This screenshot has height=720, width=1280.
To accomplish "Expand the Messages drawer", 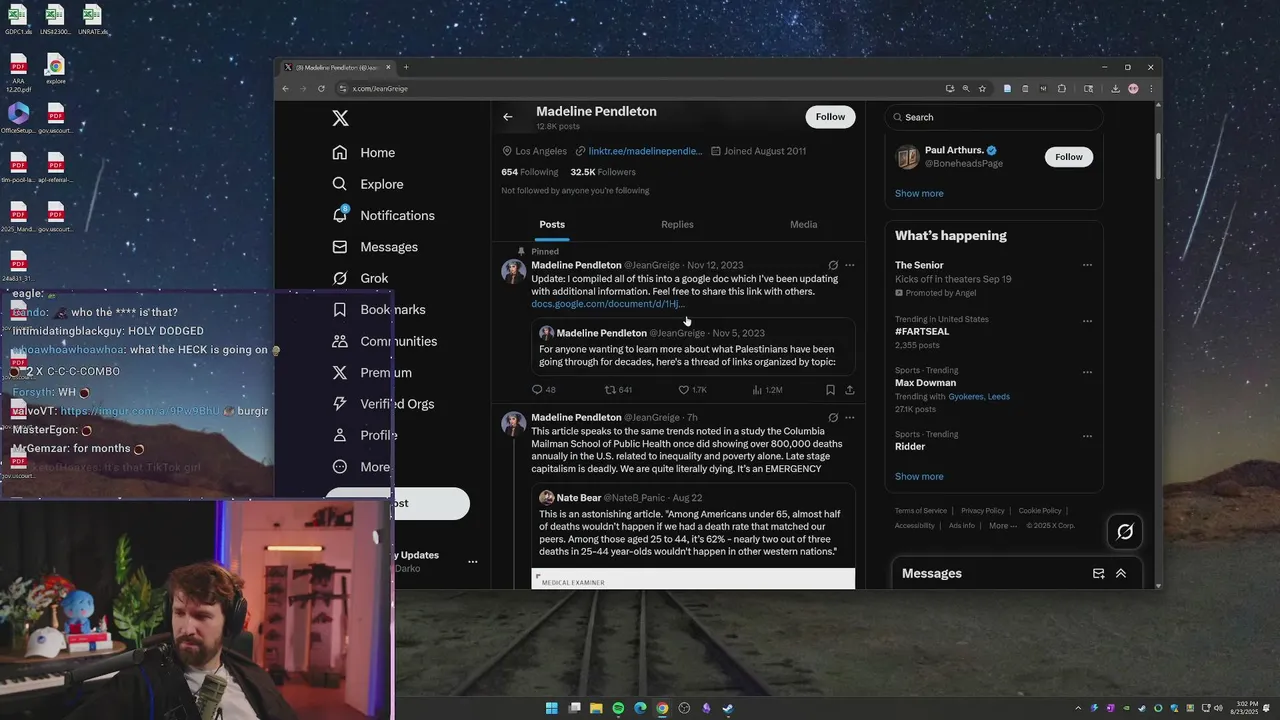I will point(1121,573).
